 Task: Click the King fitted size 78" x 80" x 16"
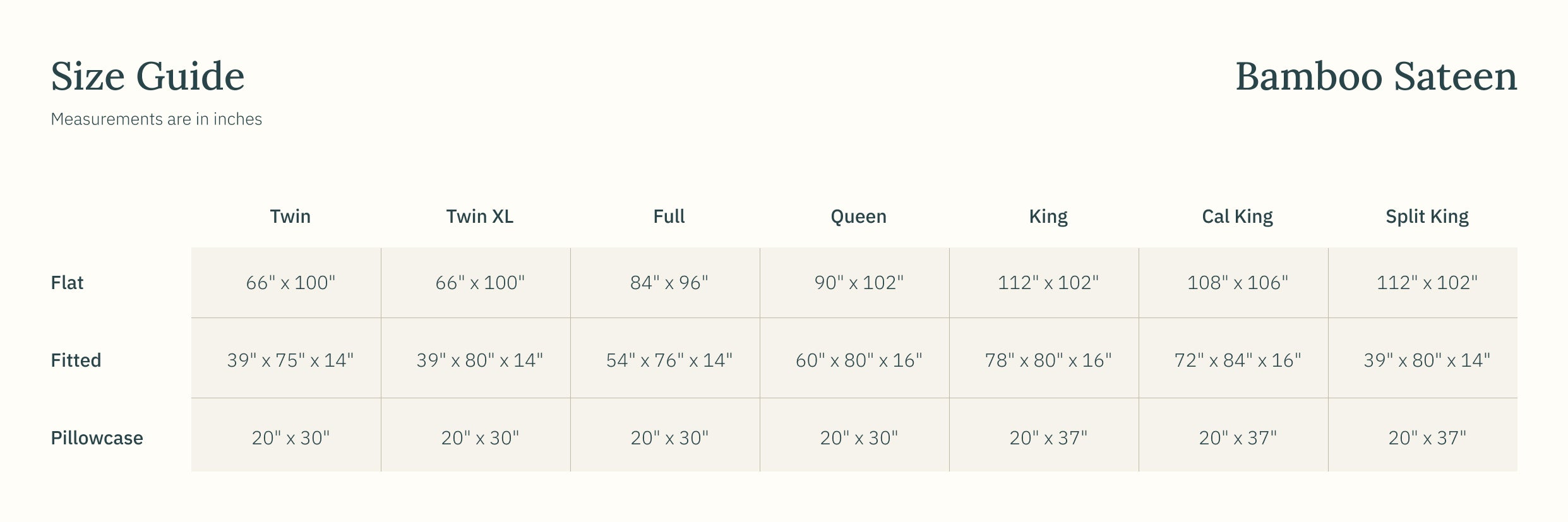tap(1048, 360)
